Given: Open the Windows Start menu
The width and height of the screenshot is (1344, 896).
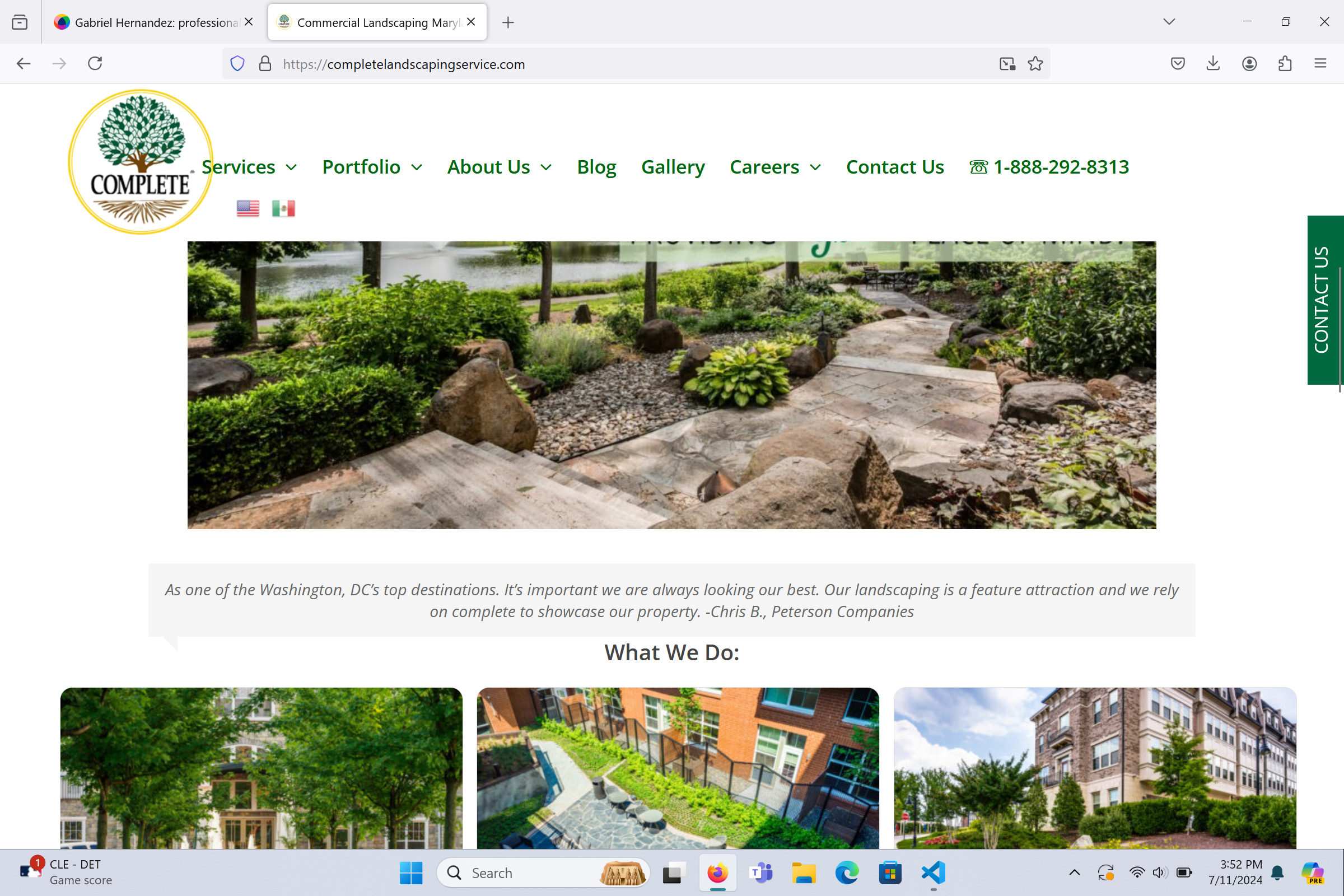Looking at the screenshot, I should pyautogui.click(x=411, y=872).
